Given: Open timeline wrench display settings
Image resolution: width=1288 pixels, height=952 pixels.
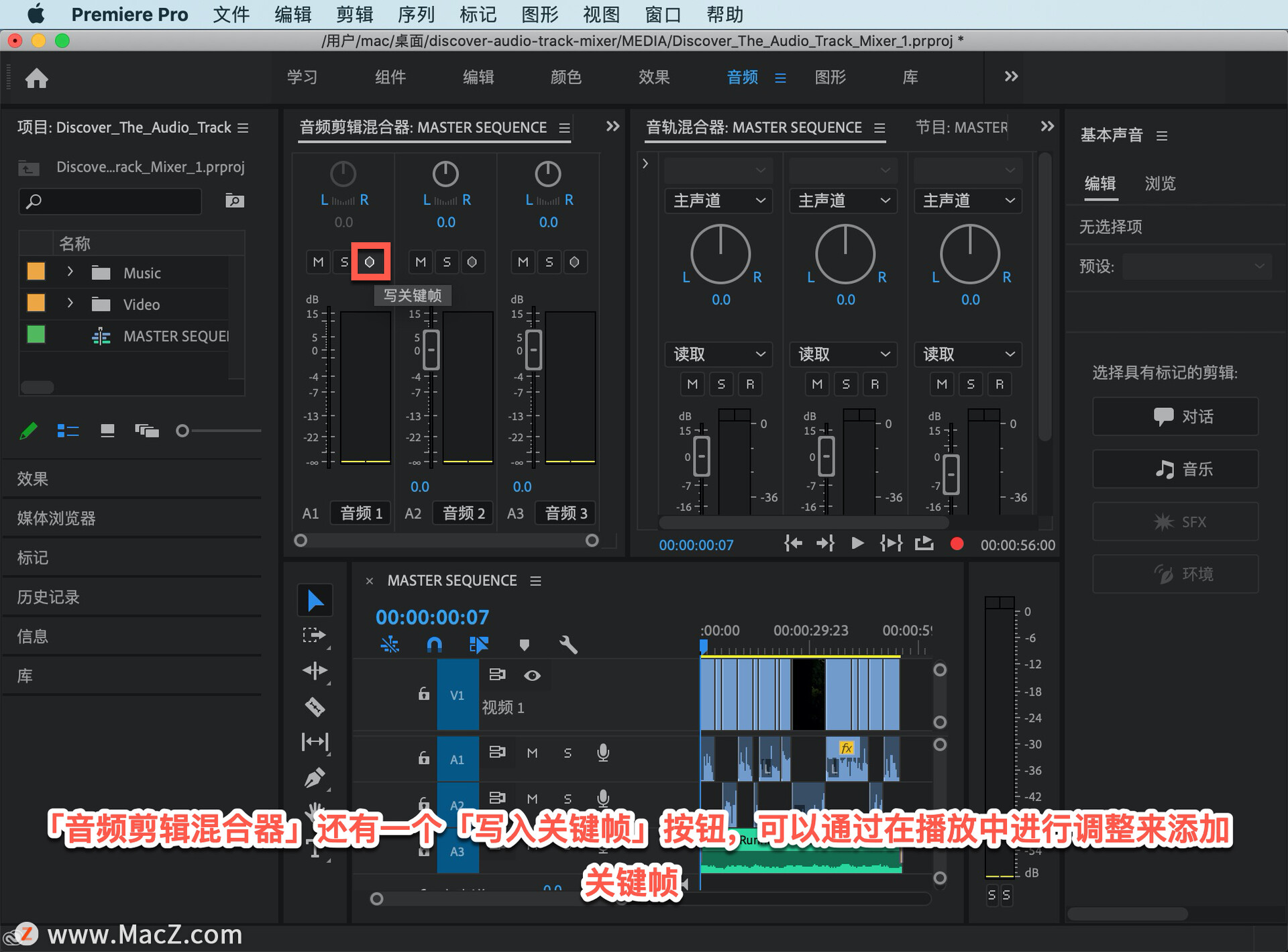Looking at the screenshot, I should 568,645.
